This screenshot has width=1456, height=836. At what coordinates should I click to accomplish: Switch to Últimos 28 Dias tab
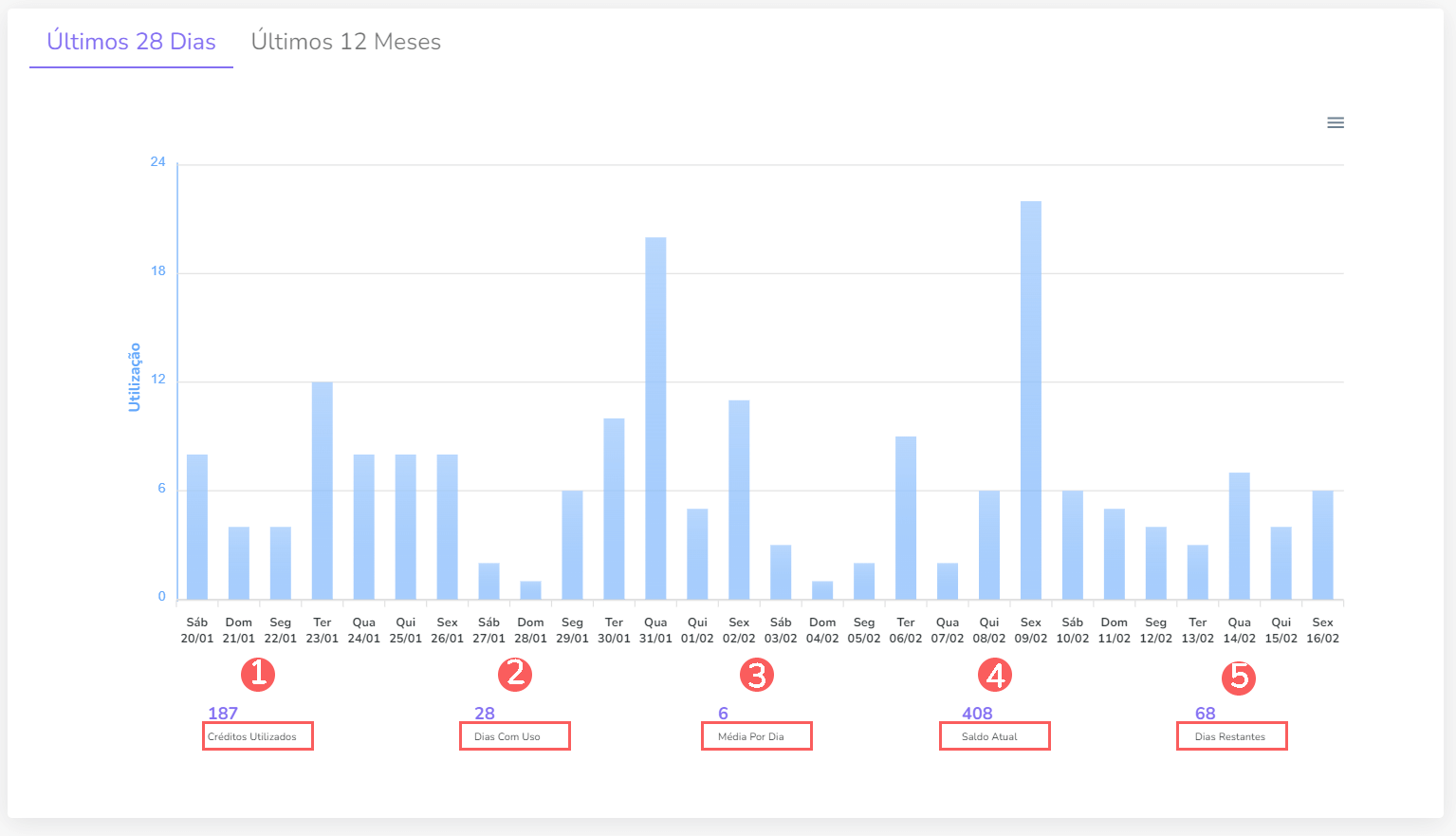[x=131, y=42]
